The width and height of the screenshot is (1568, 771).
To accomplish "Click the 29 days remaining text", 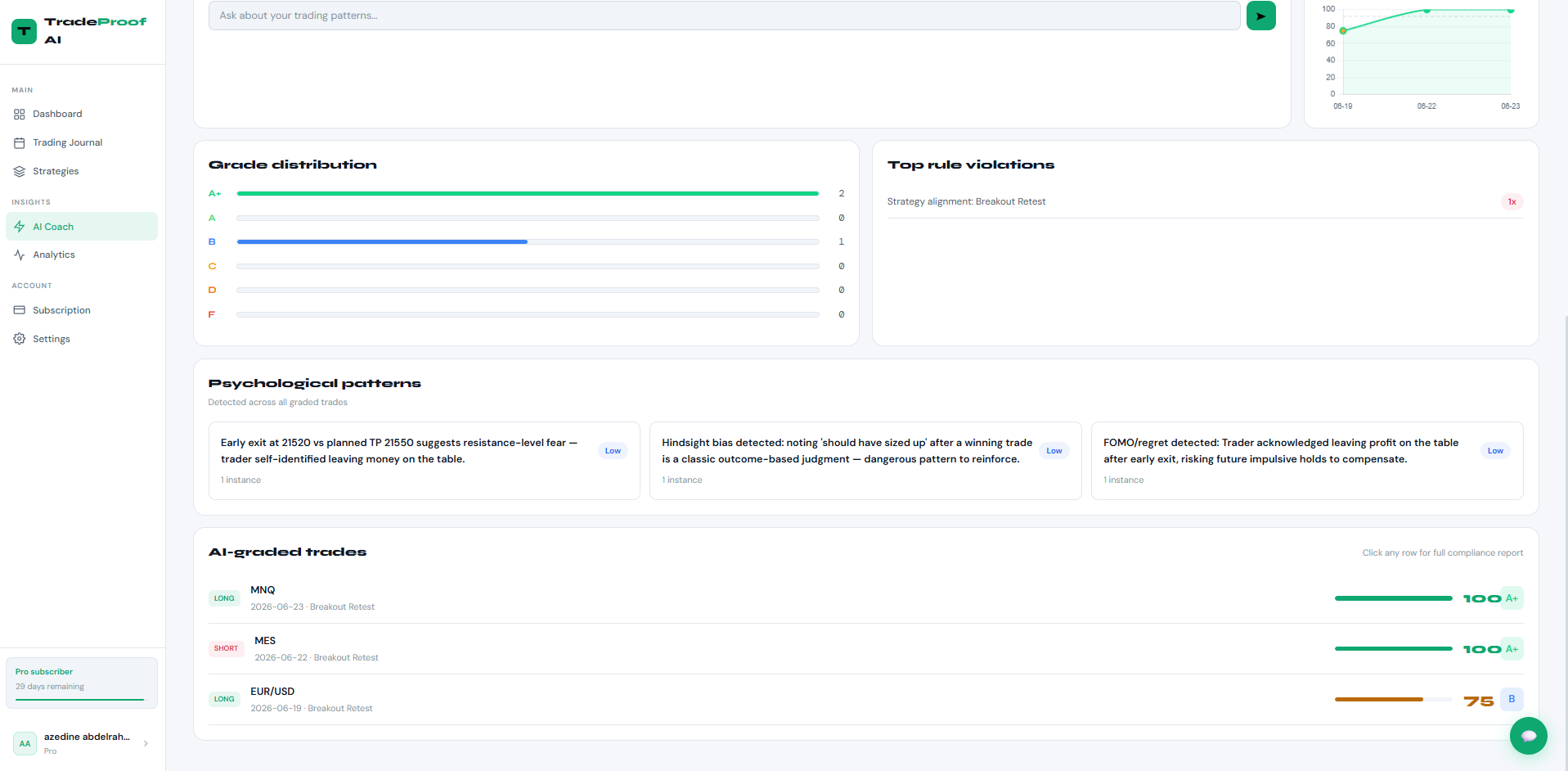I will coord(50,687).
